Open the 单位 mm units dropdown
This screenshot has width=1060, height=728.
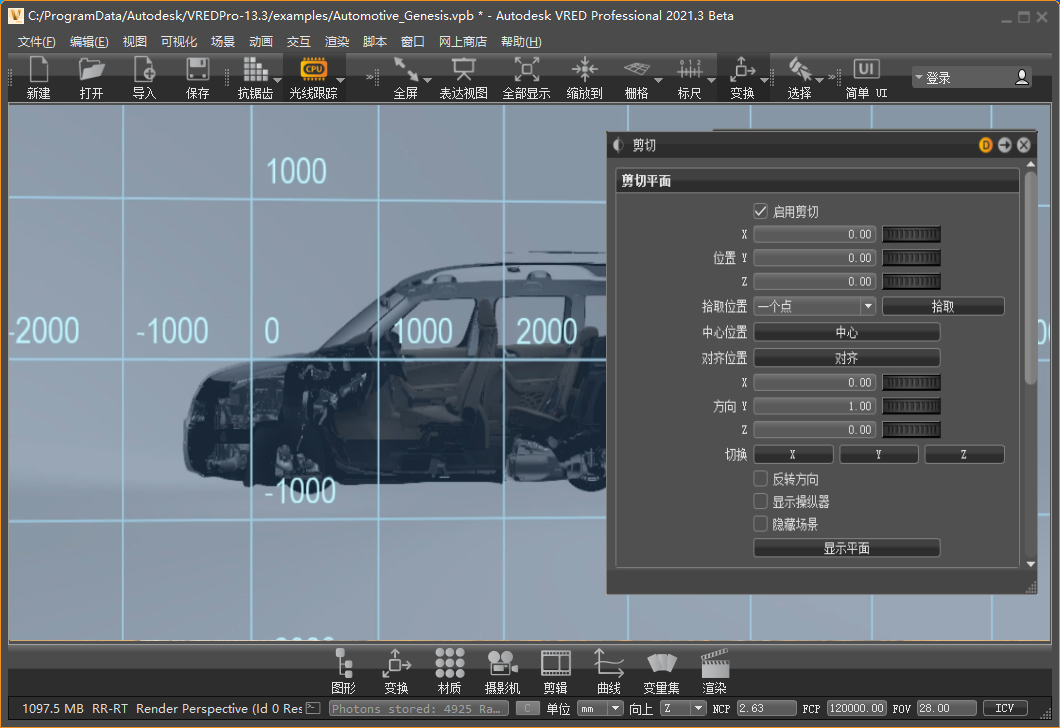click(600, 708)
